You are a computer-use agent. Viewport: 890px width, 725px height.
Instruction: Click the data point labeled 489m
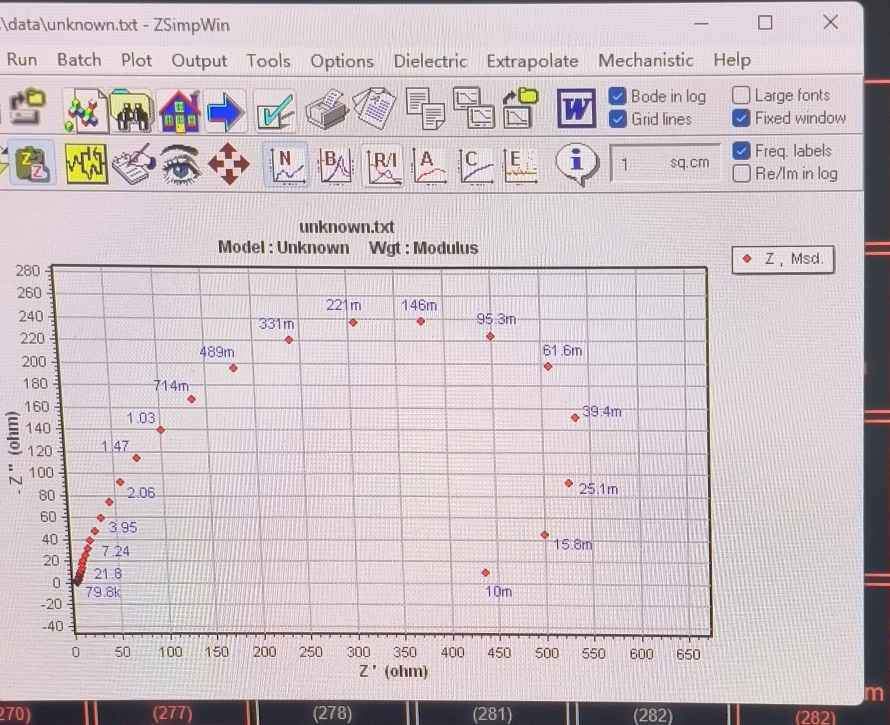pos(233,368)
